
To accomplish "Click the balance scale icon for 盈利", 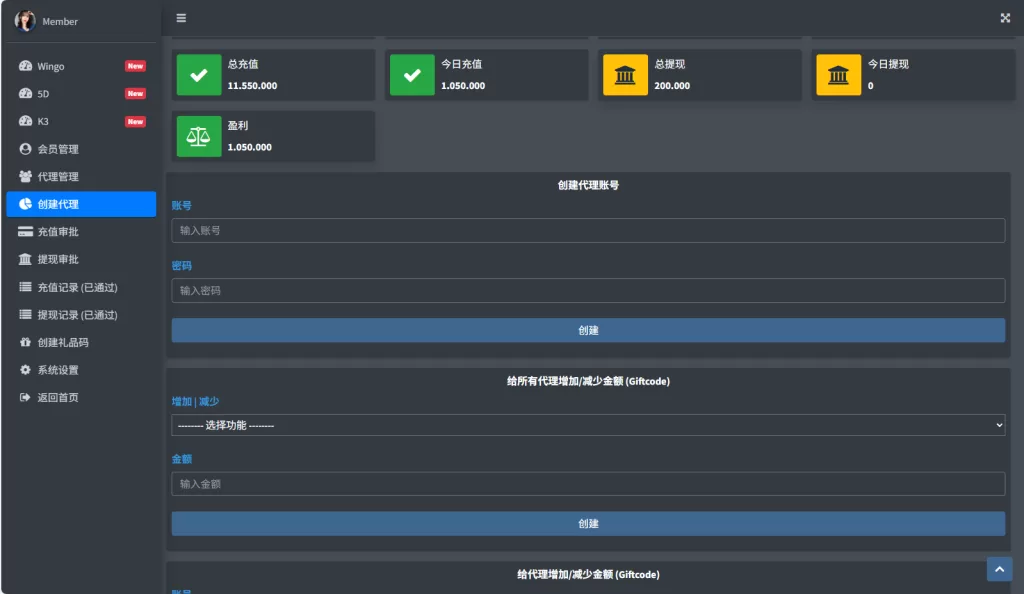I will [x=199, y=137].
